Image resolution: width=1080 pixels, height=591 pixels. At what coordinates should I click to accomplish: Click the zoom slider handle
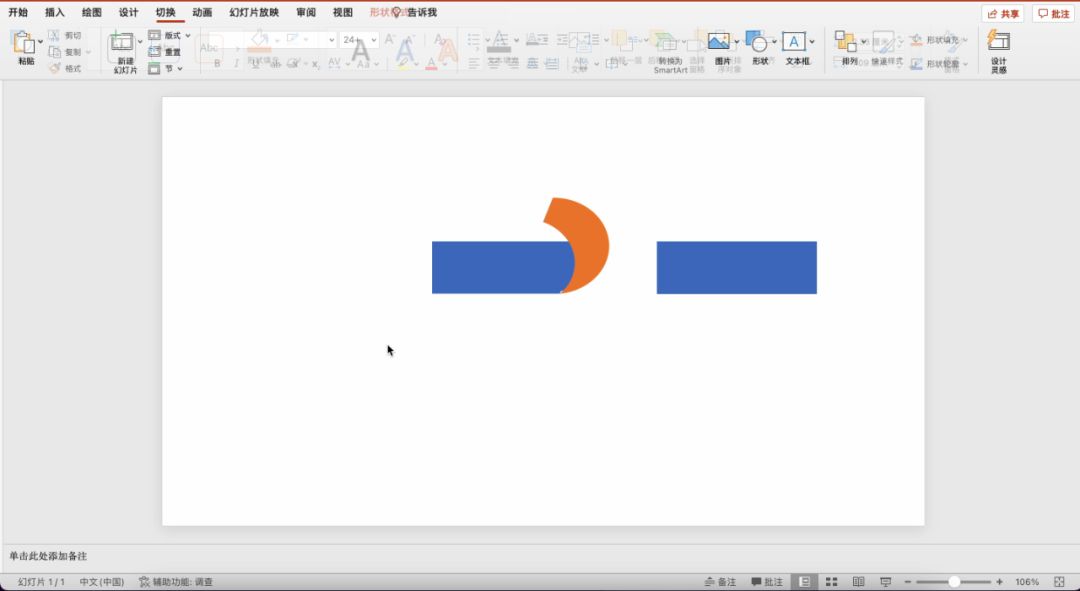pos(954,582)
